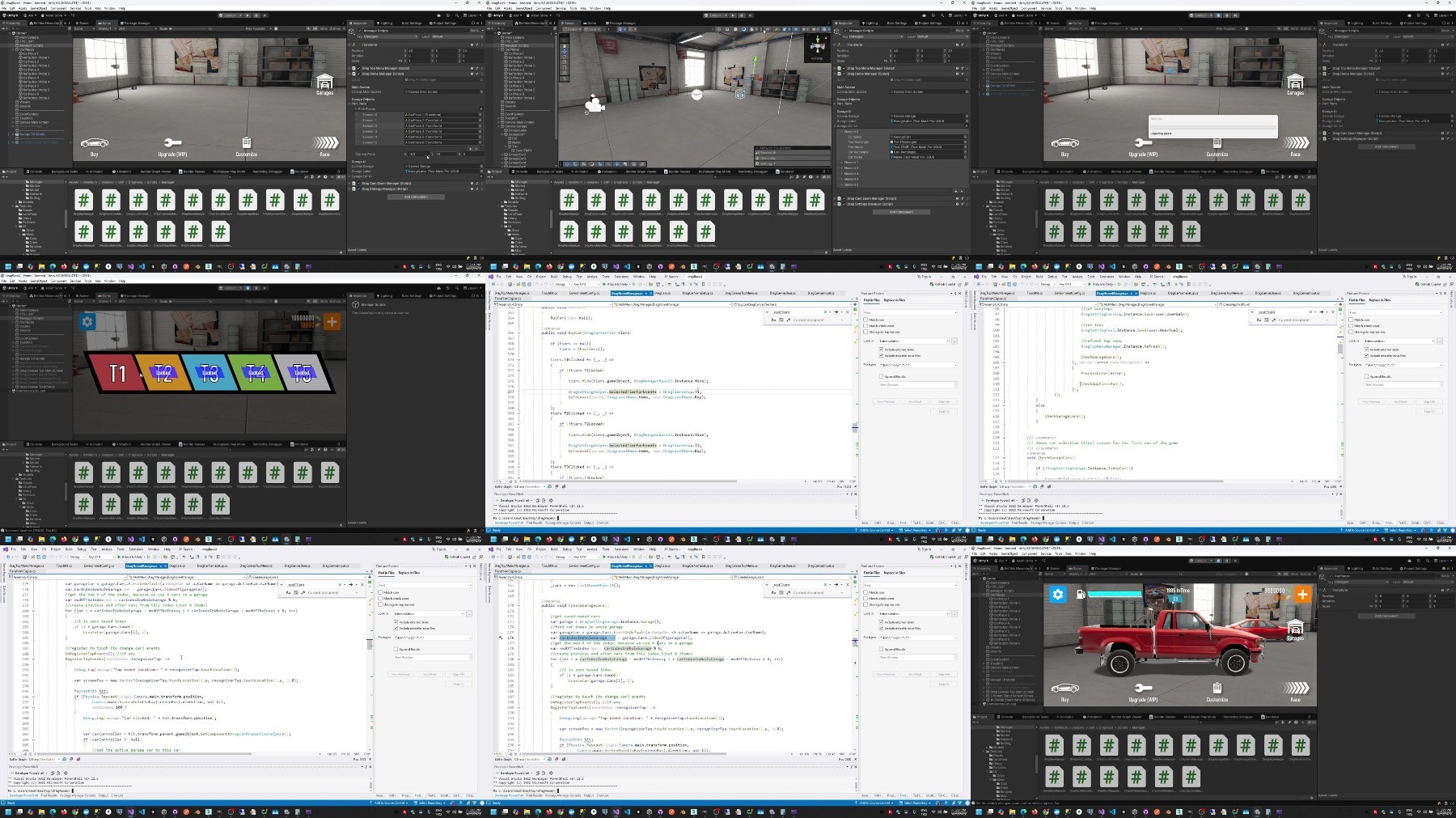The height and width of the screenshot is (818, 1456).
Task: Click the Game view Scale slider in the Park Places frame
Action: 189,28
